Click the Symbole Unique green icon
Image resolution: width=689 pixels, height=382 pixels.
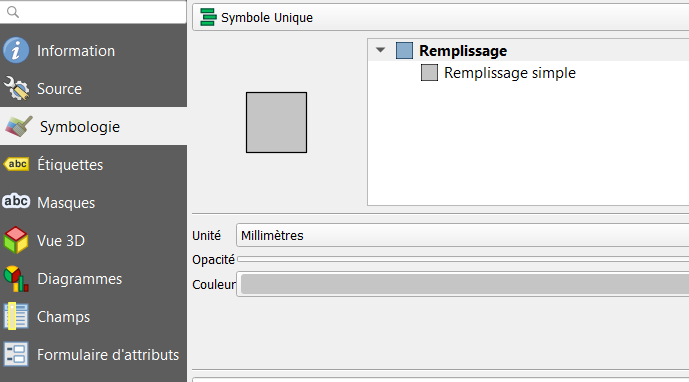tap(208, 17)
